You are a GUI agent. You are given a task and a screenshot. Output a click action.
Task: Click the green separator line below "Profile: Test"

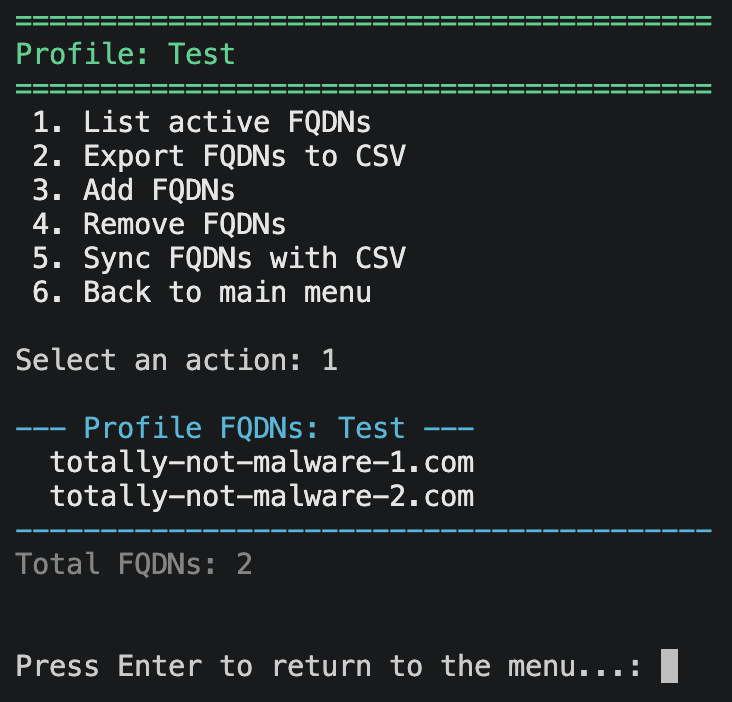(364, 88)
